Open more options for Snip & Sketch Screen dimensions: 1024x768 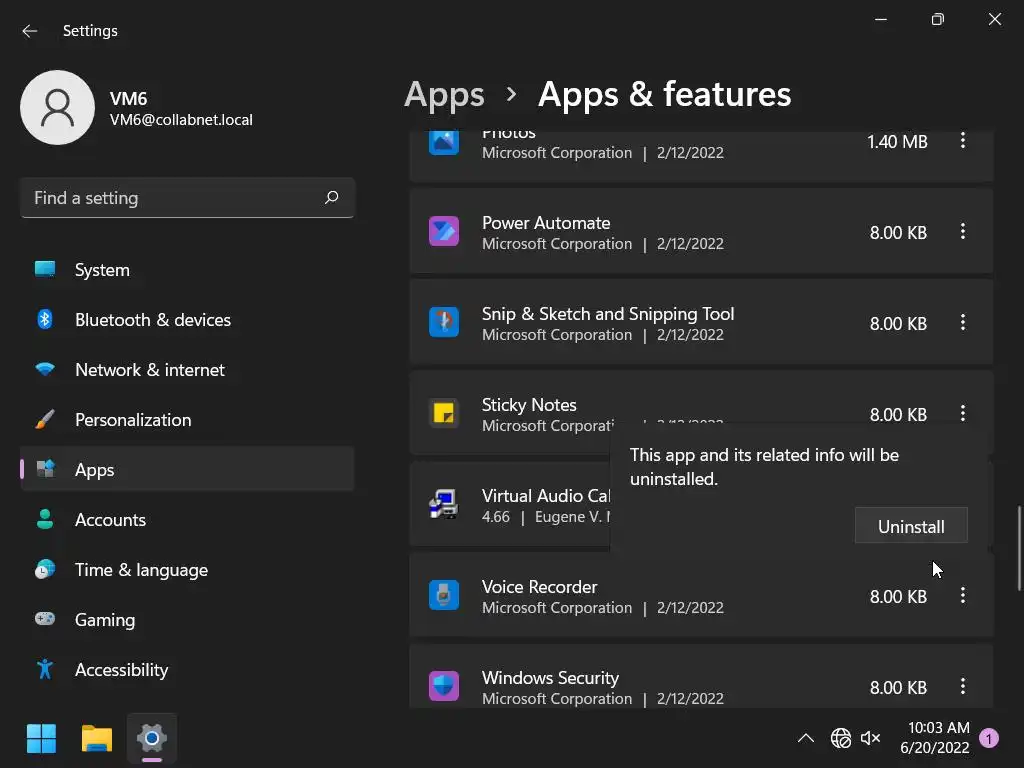click(963, 323)
